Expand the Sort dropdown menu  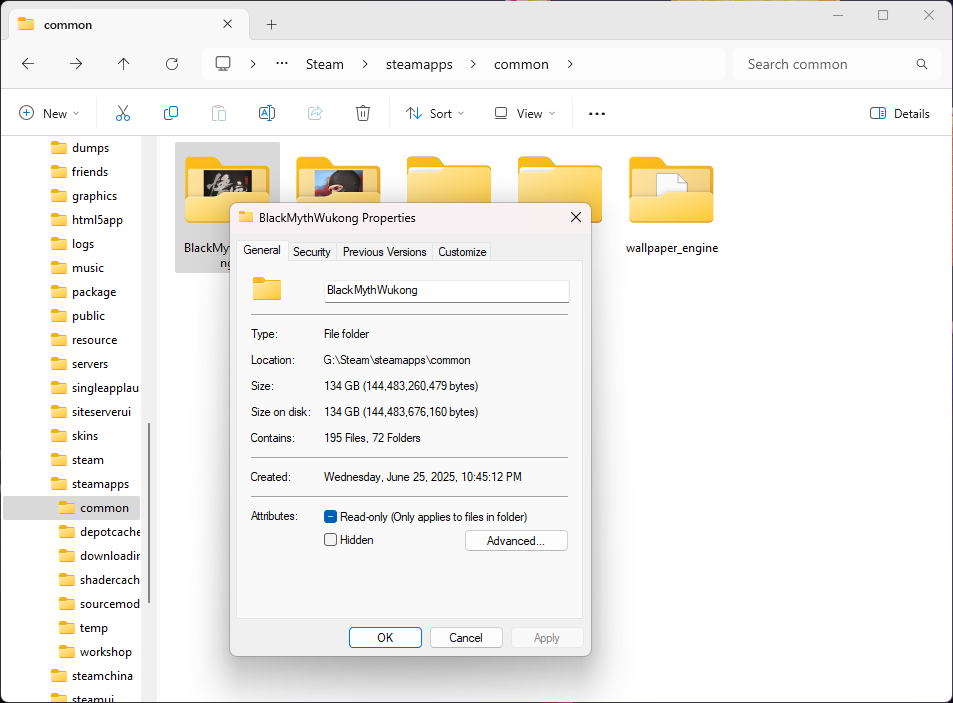[x=435, y=114]
